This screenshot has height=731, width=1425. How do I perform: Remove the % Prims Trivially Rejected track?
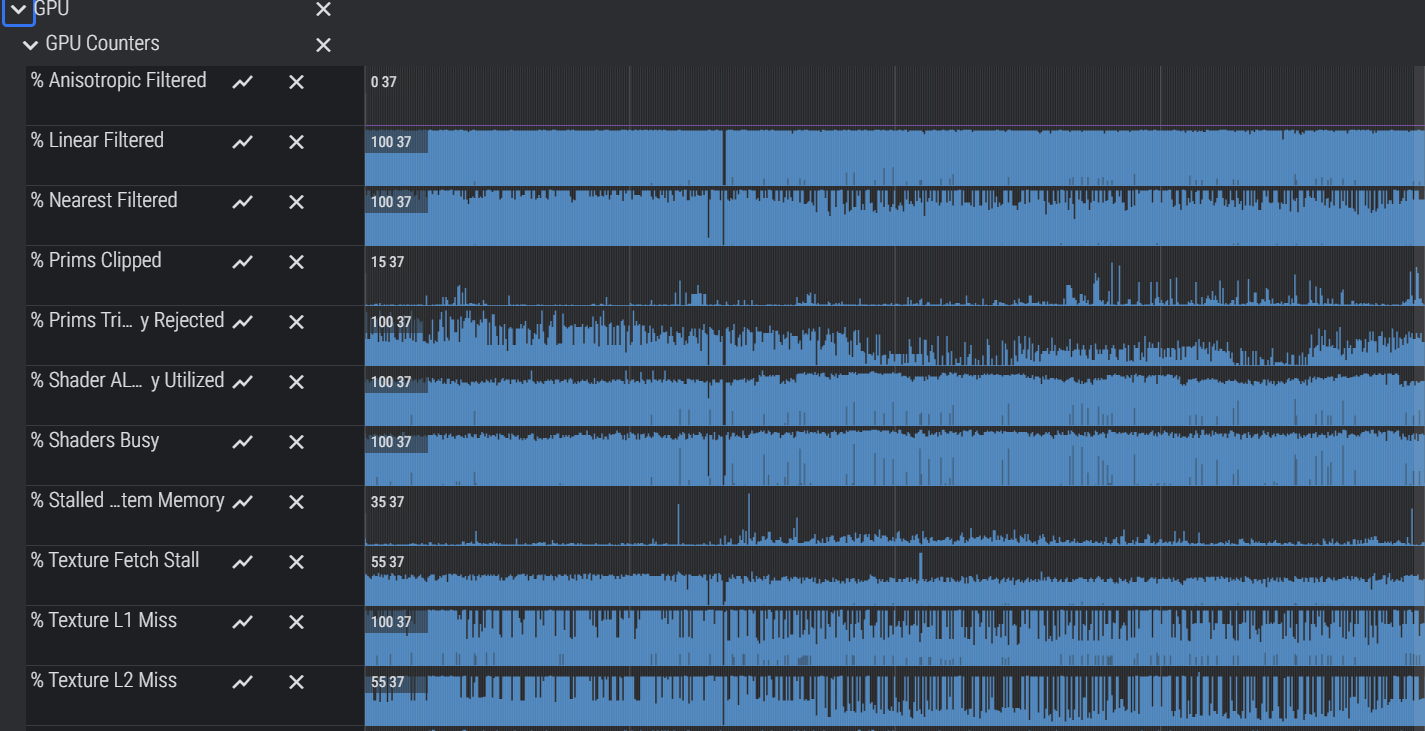pyautogui.click(x=296, y=322)
